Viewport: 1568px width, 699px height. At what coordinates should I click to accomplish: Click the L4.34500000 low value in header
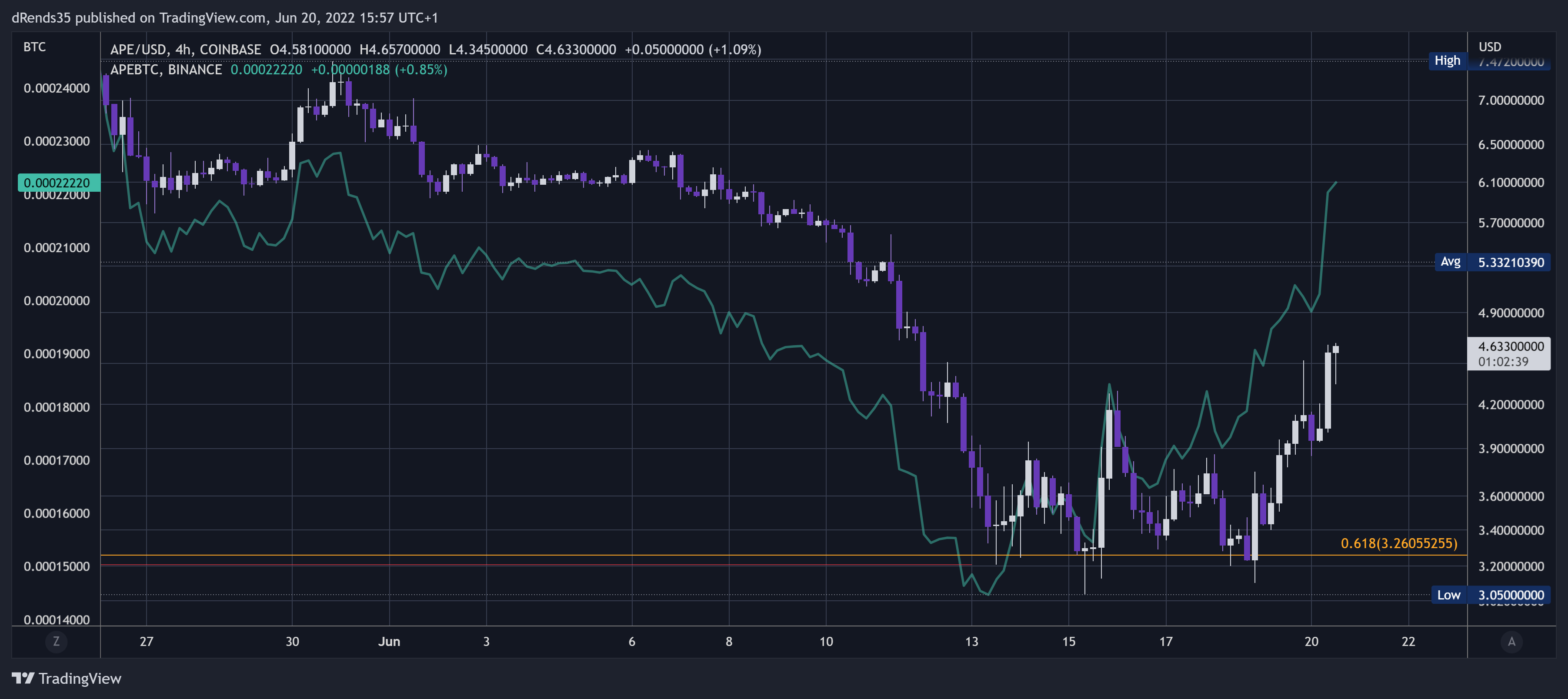pos(488,49)
